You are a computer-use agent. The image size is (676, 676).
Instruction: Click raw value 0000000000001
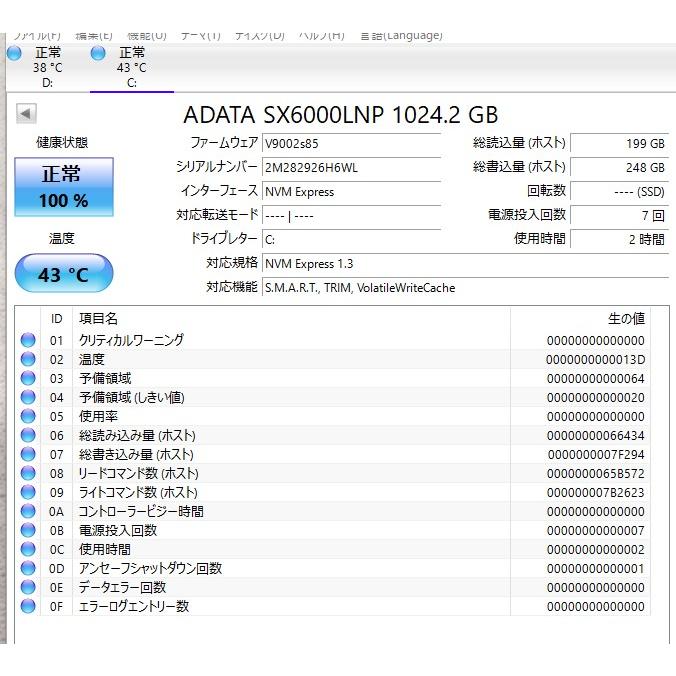(x=595, y=569)
